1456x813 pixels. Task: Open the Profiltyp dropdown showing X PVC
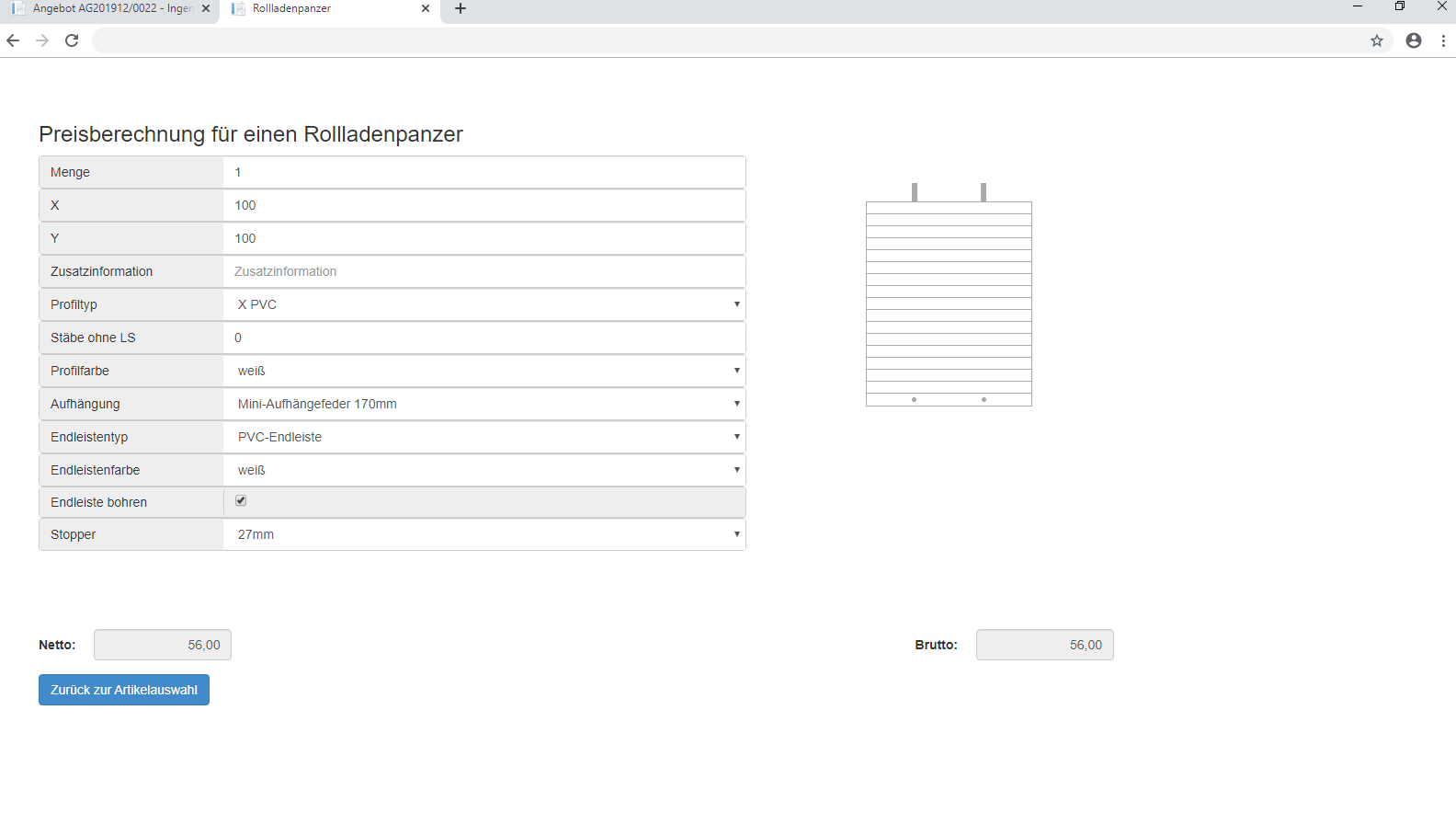[x=484, y=304]
